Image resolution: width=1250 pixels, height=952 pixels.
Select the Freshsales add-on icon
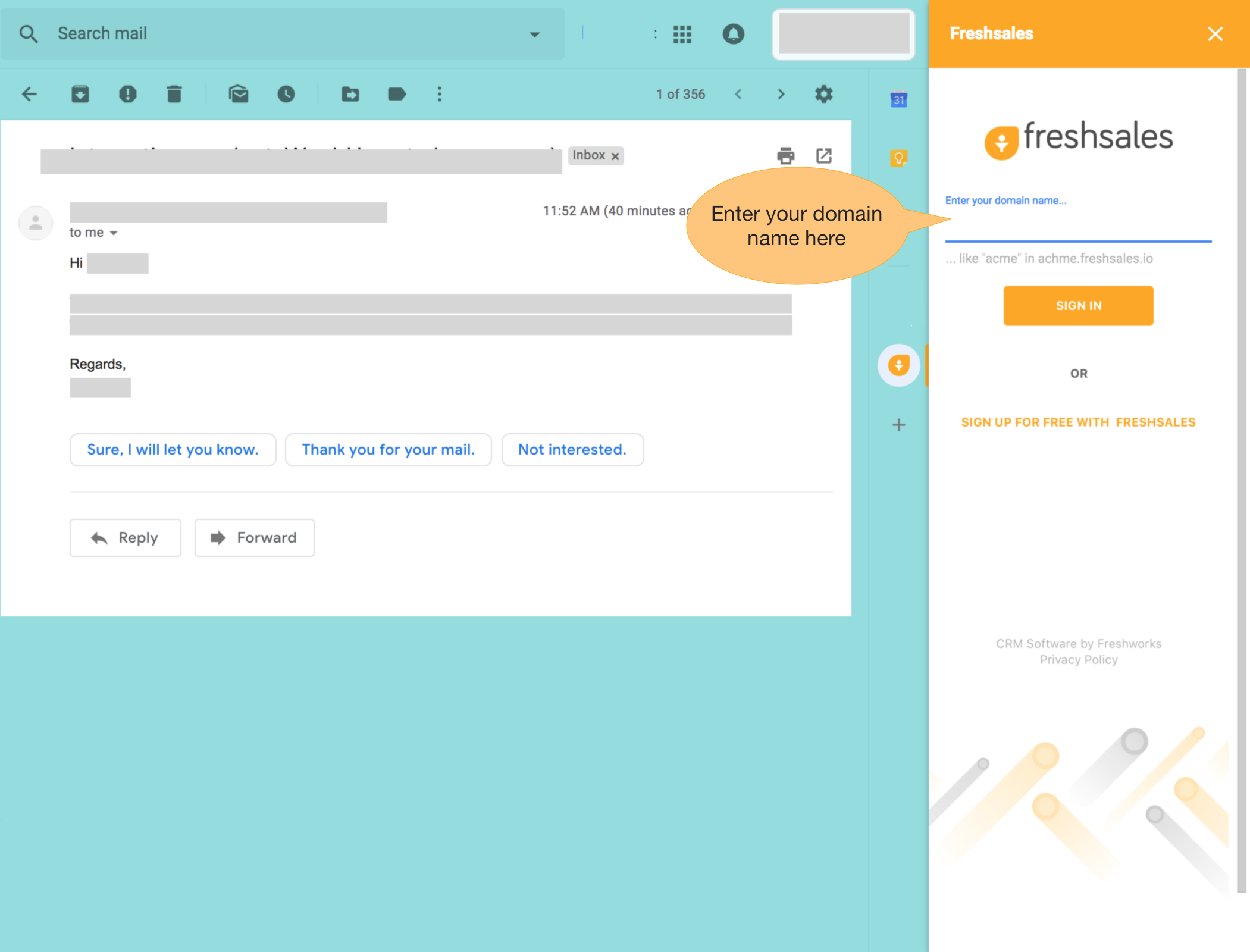click(898, 365)
